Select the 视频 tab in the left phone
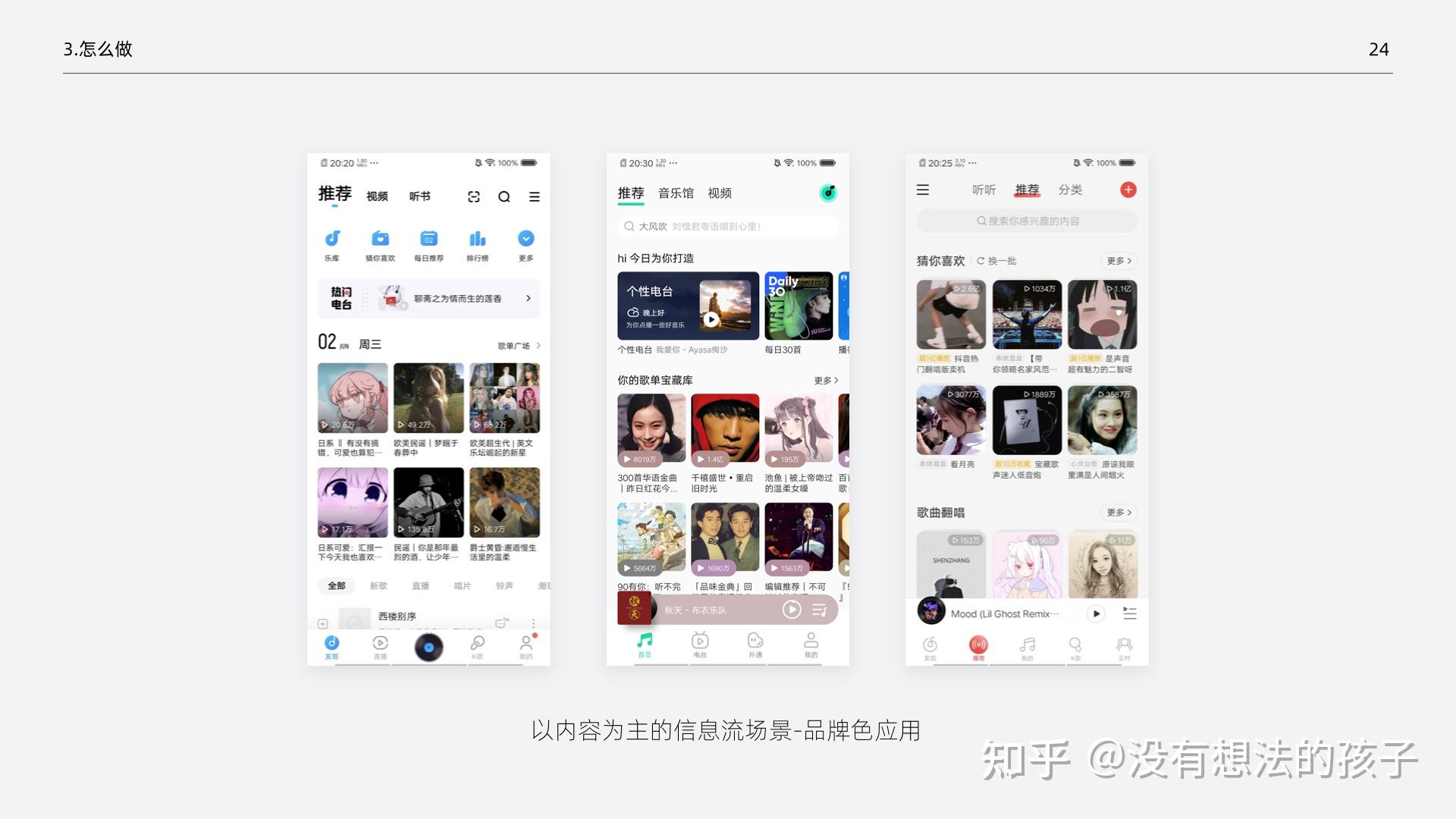Viewport: 1456px width, 819px height. pos(377,196)
